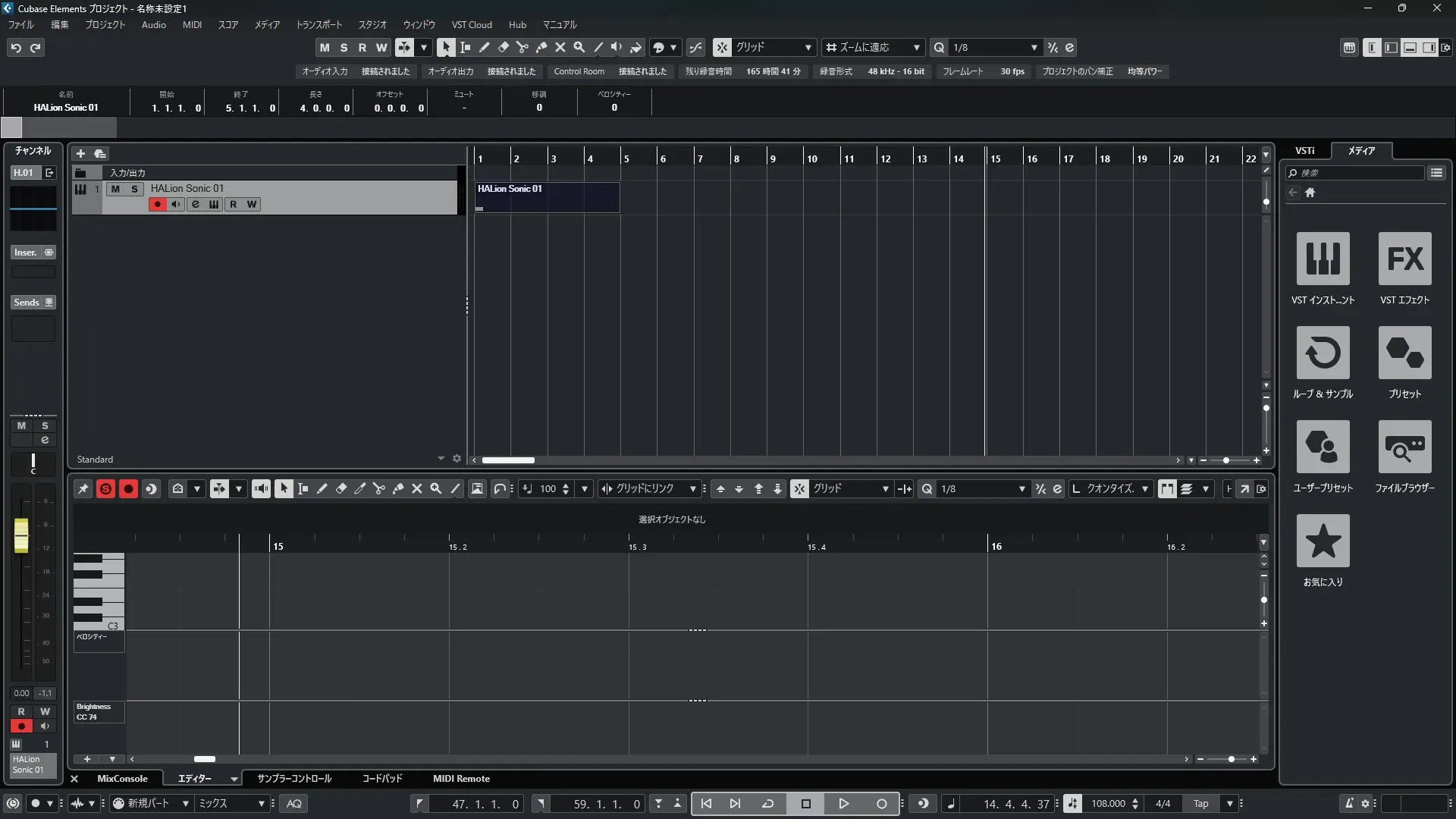Select the HALion Sonic 01 MIDI part
The width and height of the screenshot is (1456, 819).
click(546, 197)
